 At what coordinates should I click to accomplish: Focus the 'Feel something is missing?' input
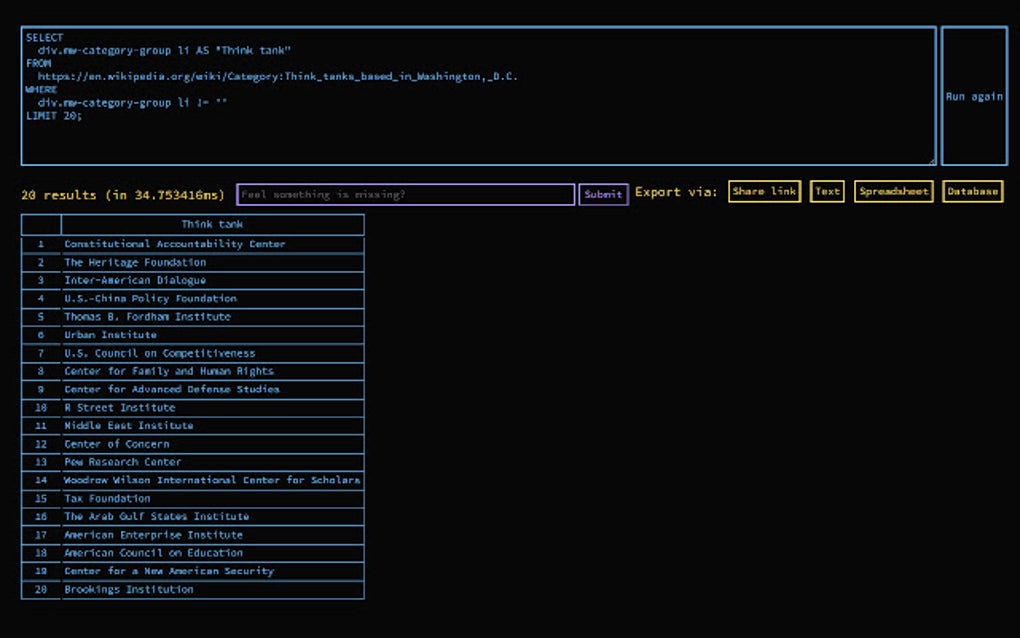406,194
